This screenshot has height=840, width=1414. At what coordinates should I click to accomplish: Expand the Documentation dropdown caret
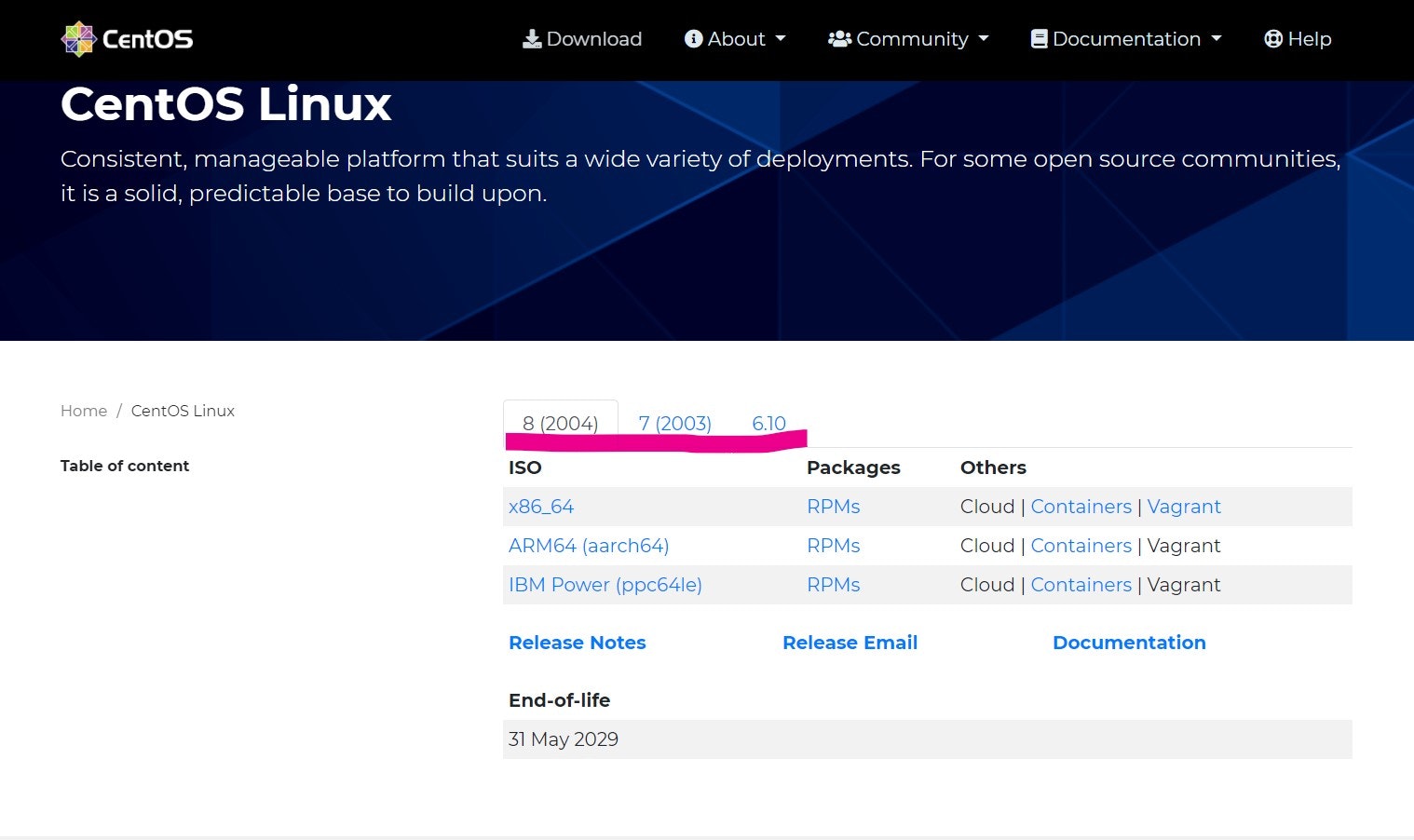pyautogui.click(x=1216, y=39)
